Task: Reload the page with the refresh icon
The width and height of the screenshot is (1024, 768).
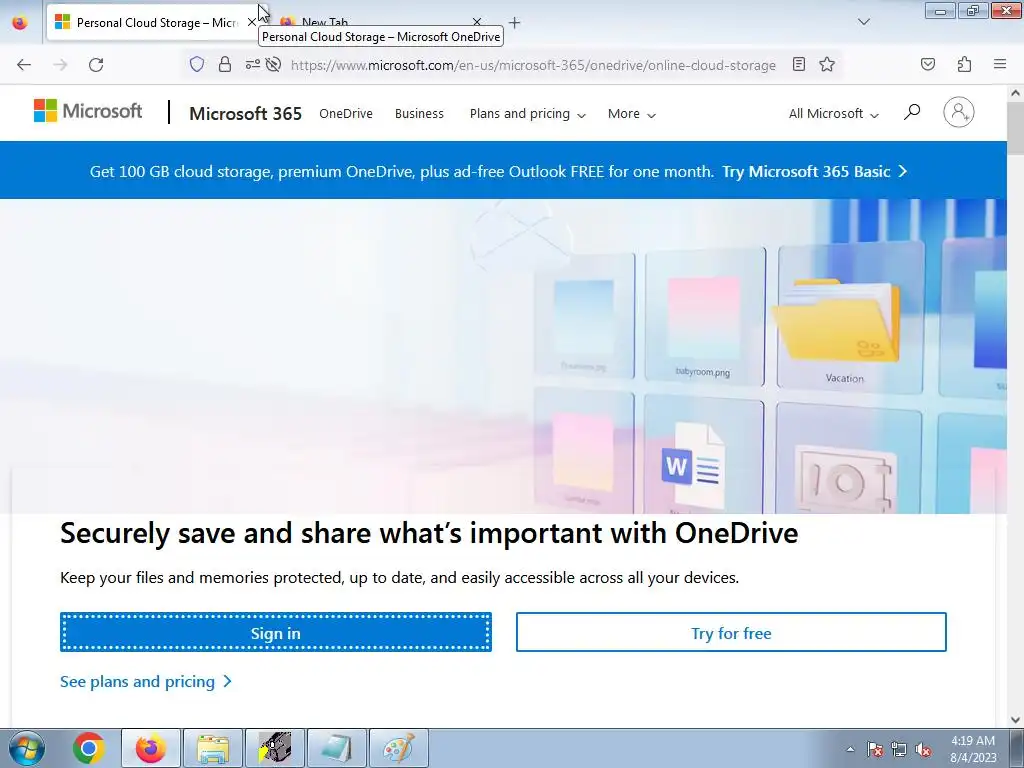Action: click(96, 65)
